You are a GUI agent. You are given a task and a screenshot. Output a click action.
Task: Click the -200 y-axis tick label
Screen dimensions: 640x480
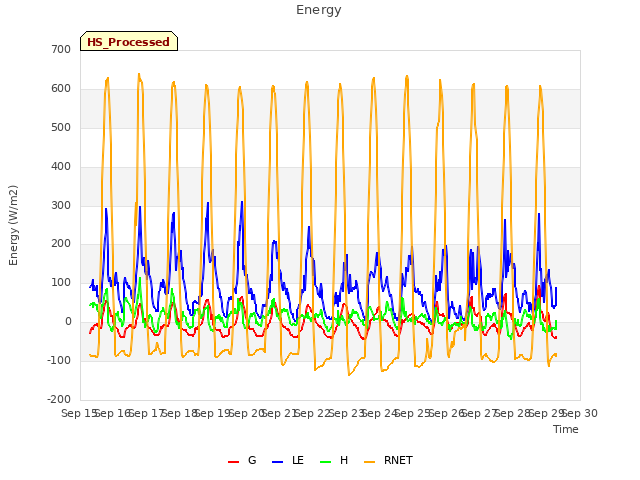[59, 399]
